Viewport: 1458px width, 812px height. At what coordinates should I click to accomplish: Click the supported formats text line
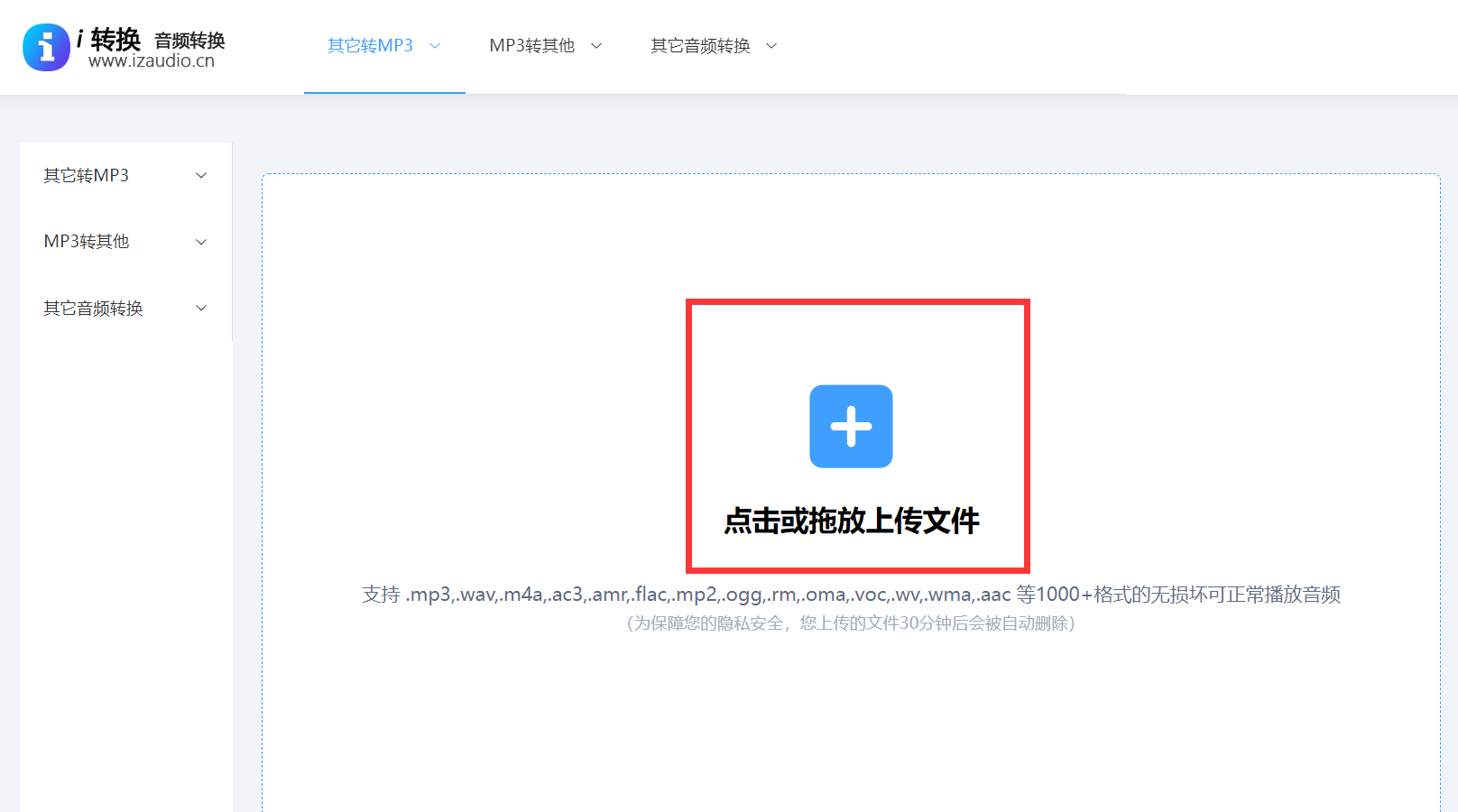851,595
